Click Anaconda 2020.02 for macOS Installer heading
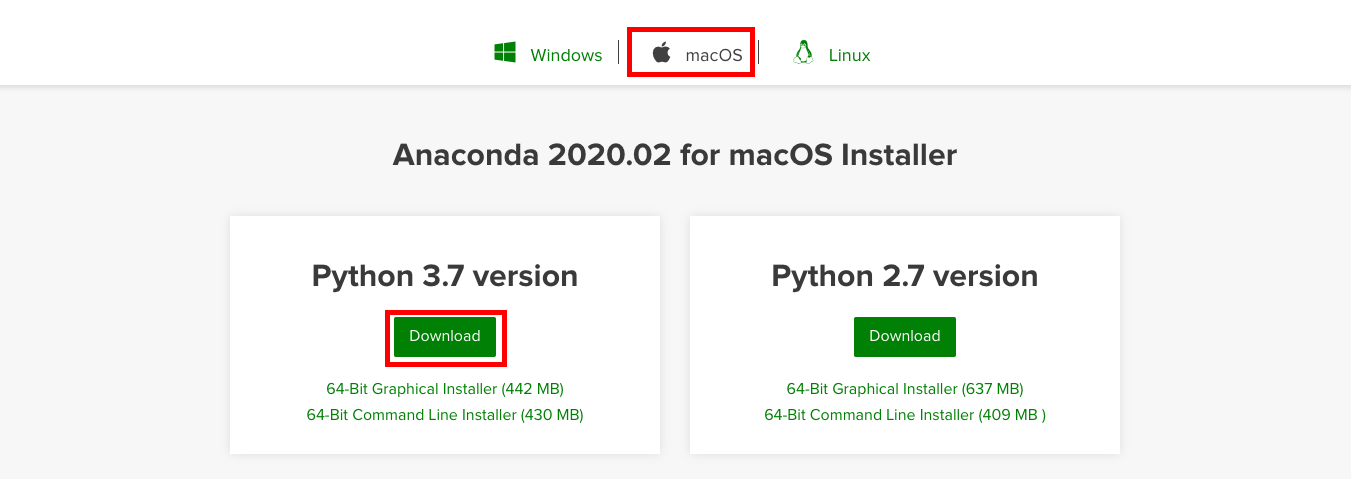 coord(675,155)
